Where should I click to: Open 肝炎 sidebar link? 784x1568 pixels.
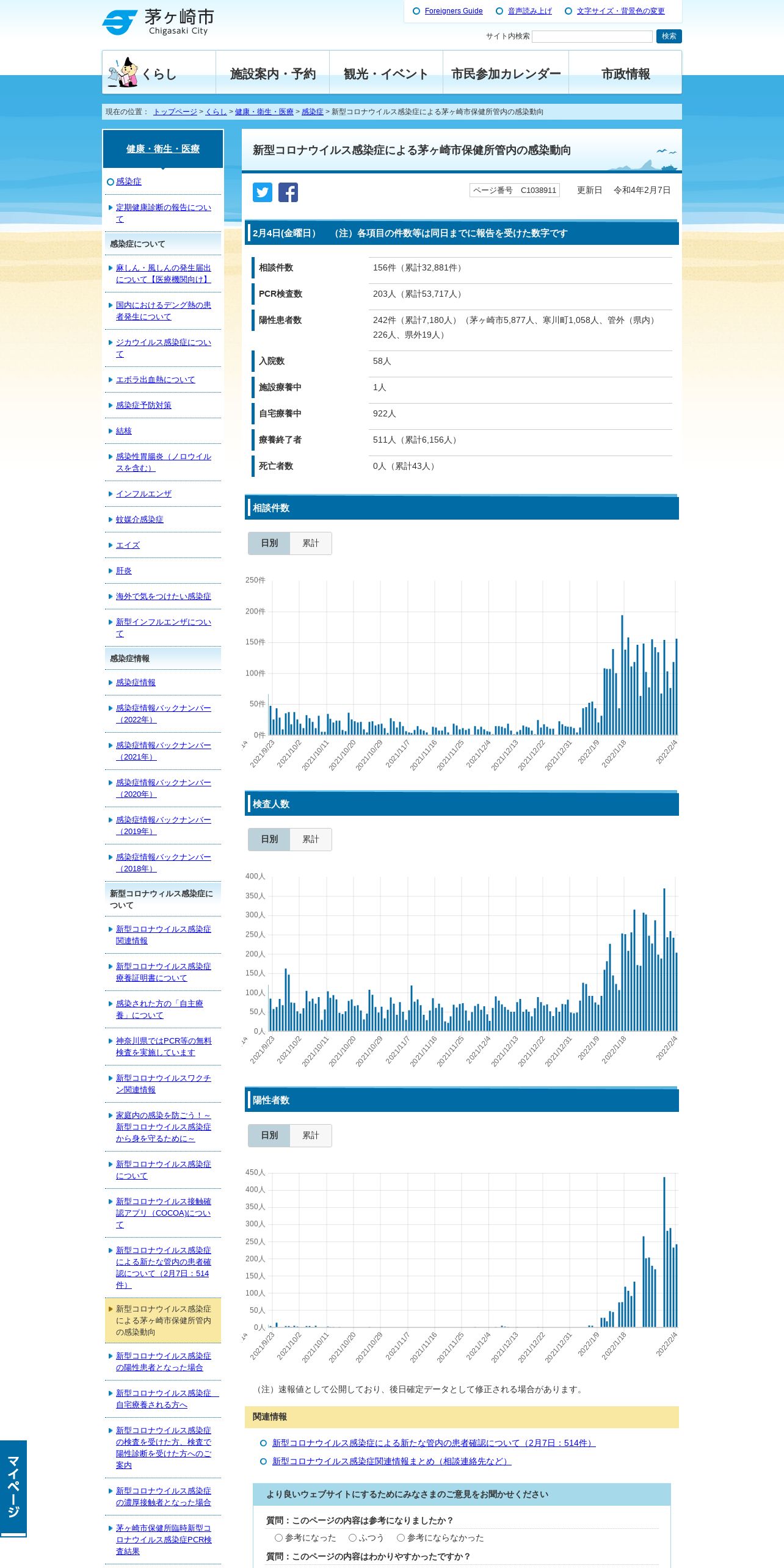point(123,570)
